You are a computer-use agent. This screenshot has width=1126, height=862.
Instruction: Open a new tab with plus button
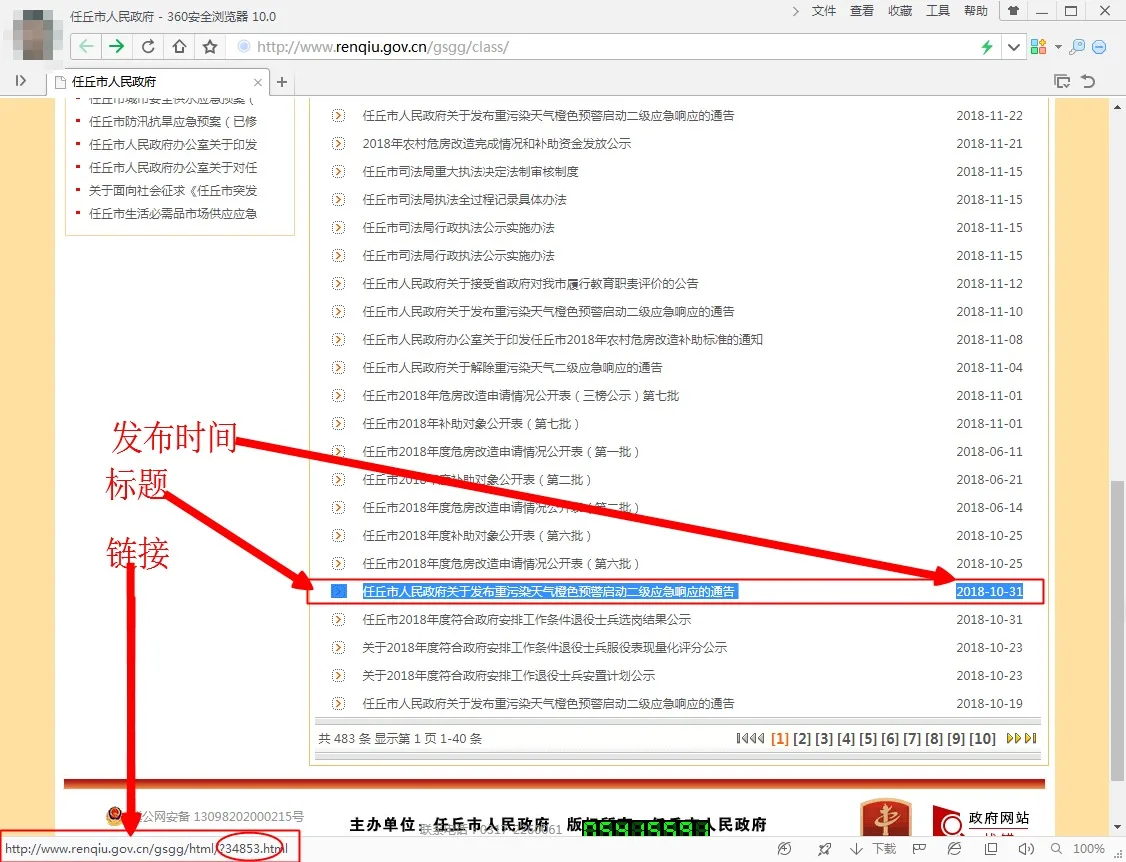(282, 82)
